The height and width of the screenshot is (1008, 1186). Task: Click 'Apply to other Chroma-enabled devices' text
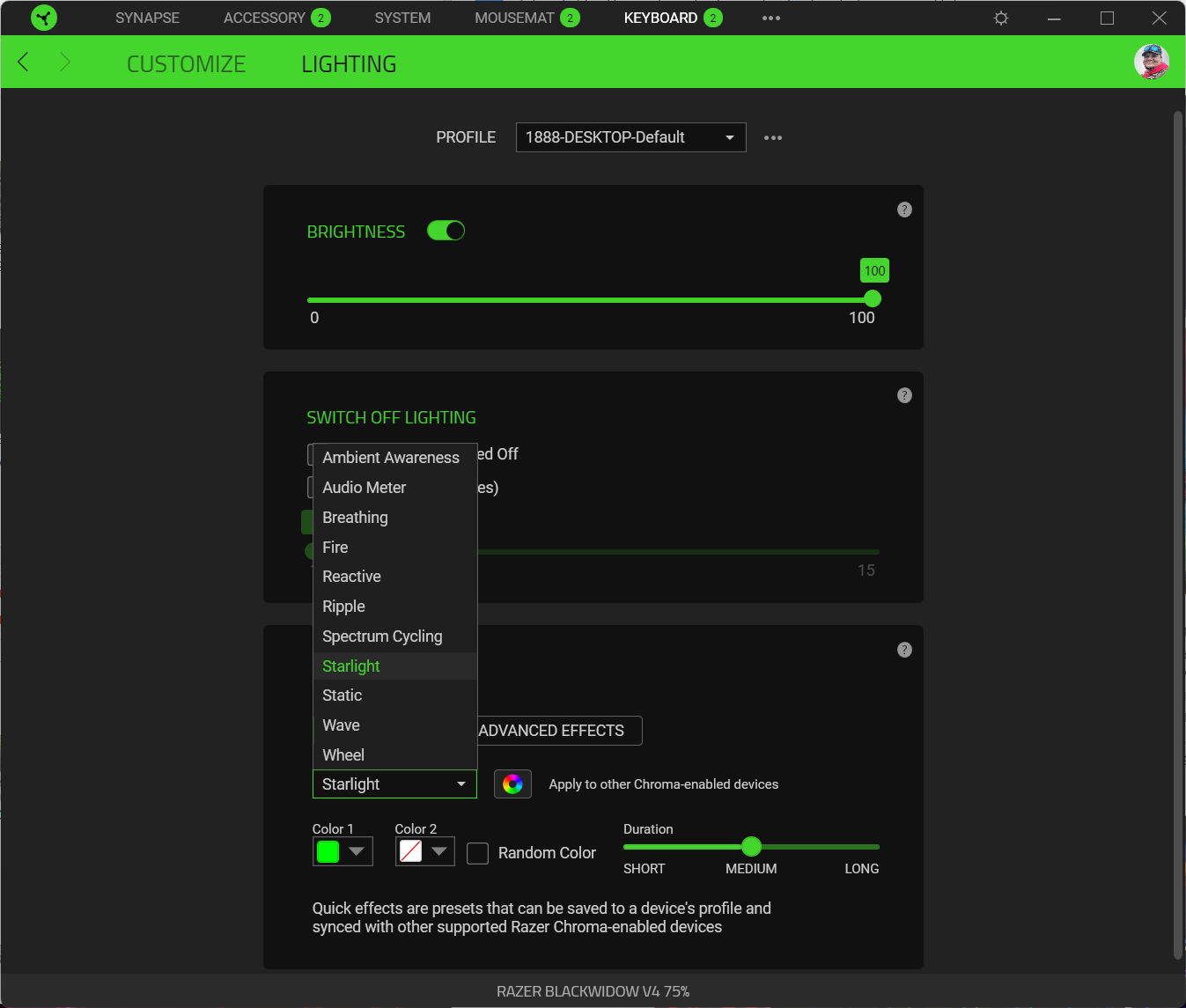click(664, 784)
